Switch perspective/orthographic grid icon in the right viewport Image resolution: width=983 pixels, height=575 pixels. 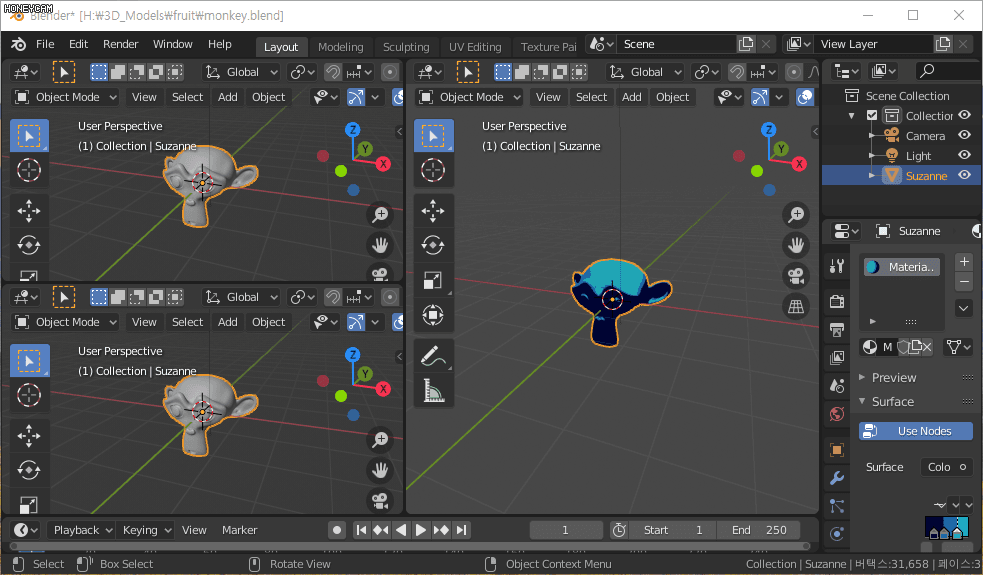coord(796,307)
